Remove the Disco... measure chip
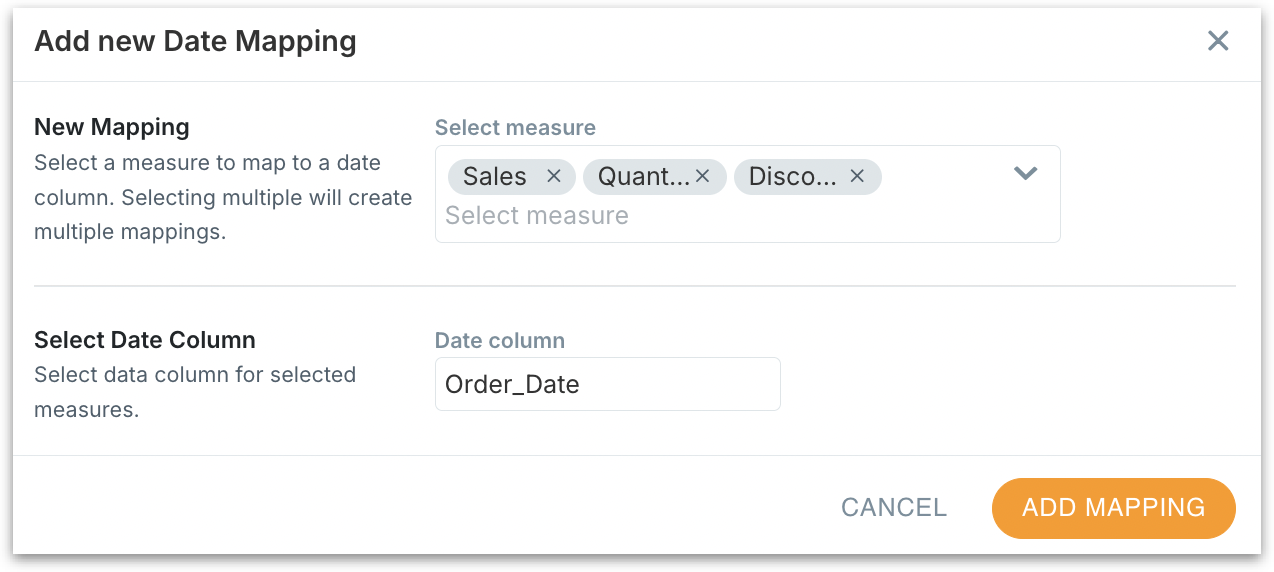 coord(857,176)
